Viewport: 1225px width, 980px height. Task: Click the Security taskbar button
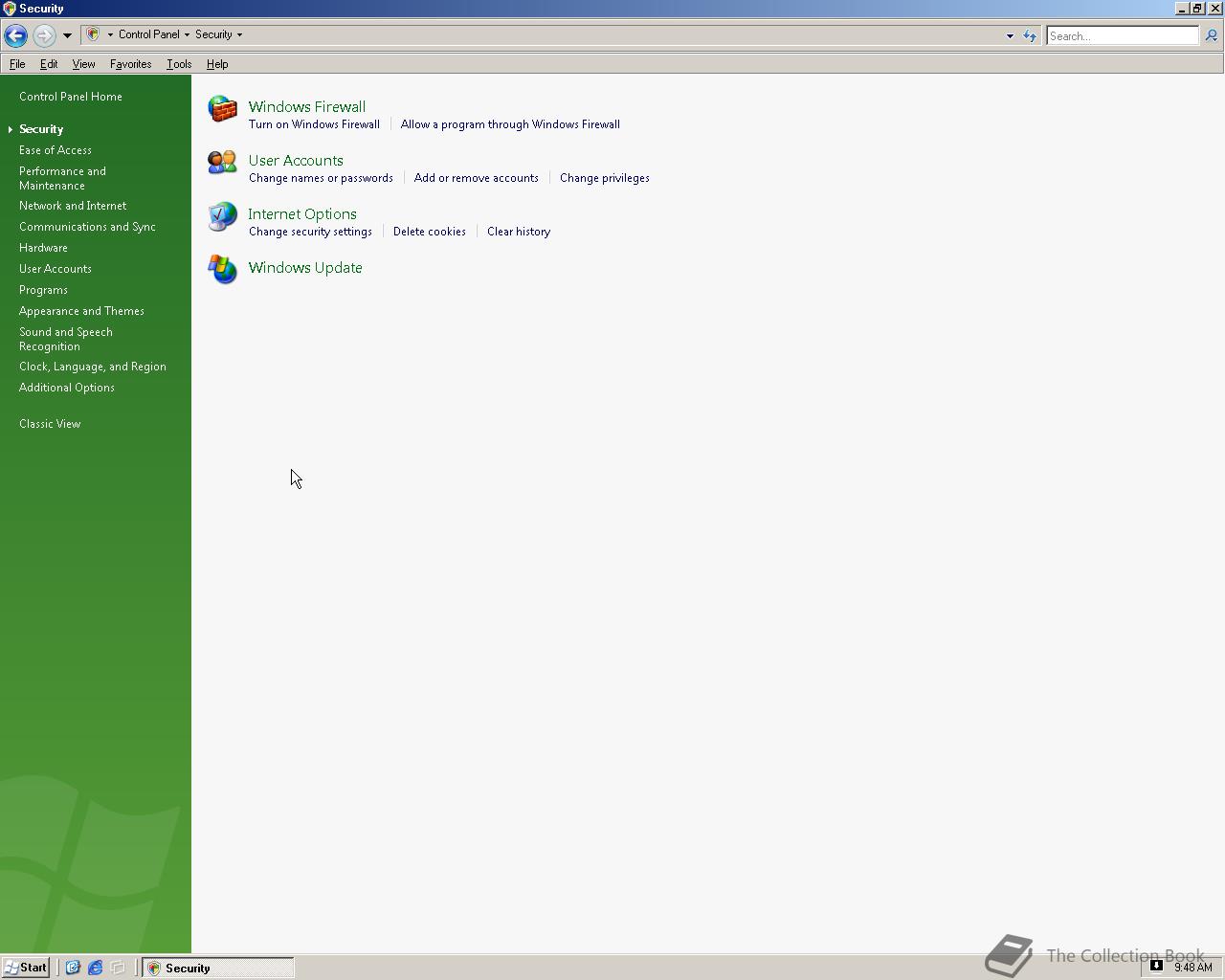point(218,968)
